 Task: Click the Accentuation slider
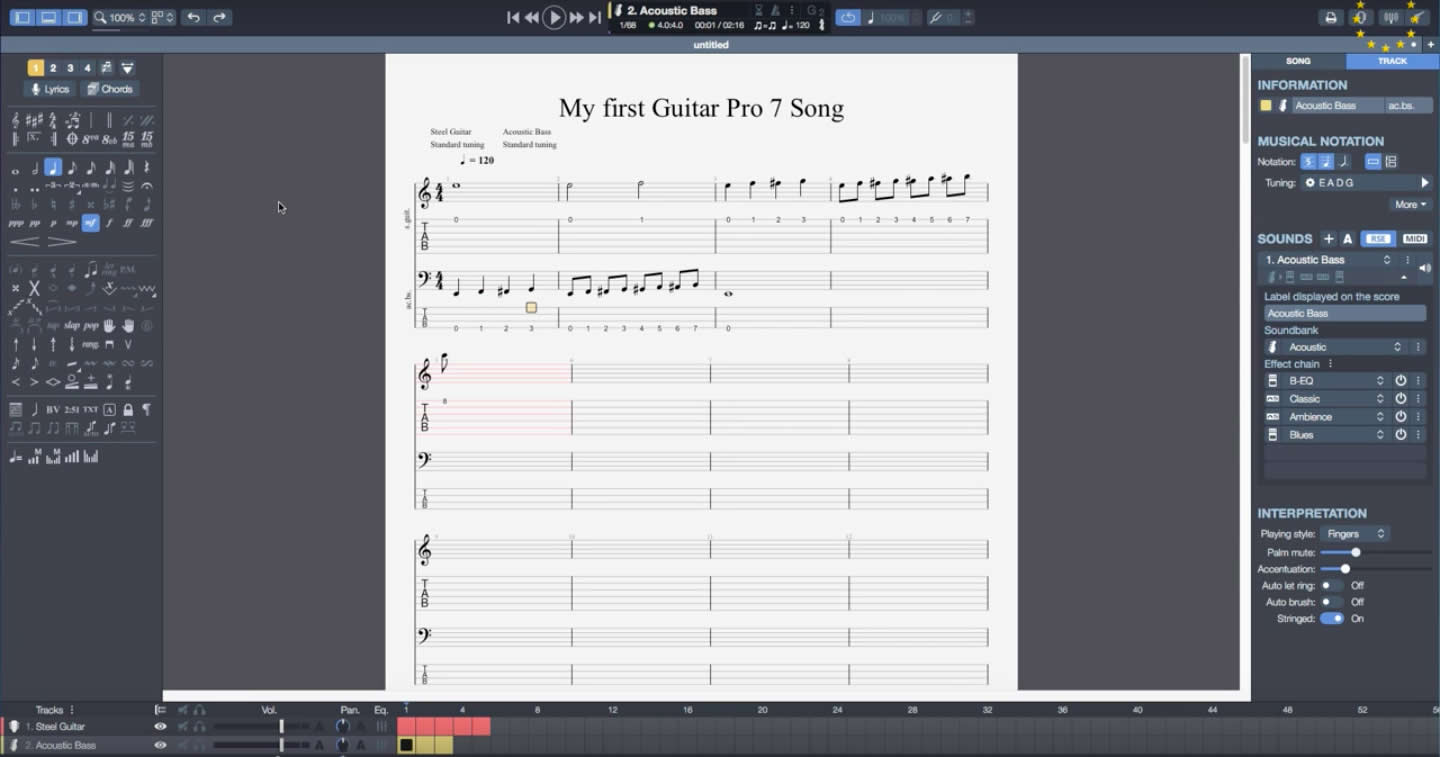tap(1376, 569)
